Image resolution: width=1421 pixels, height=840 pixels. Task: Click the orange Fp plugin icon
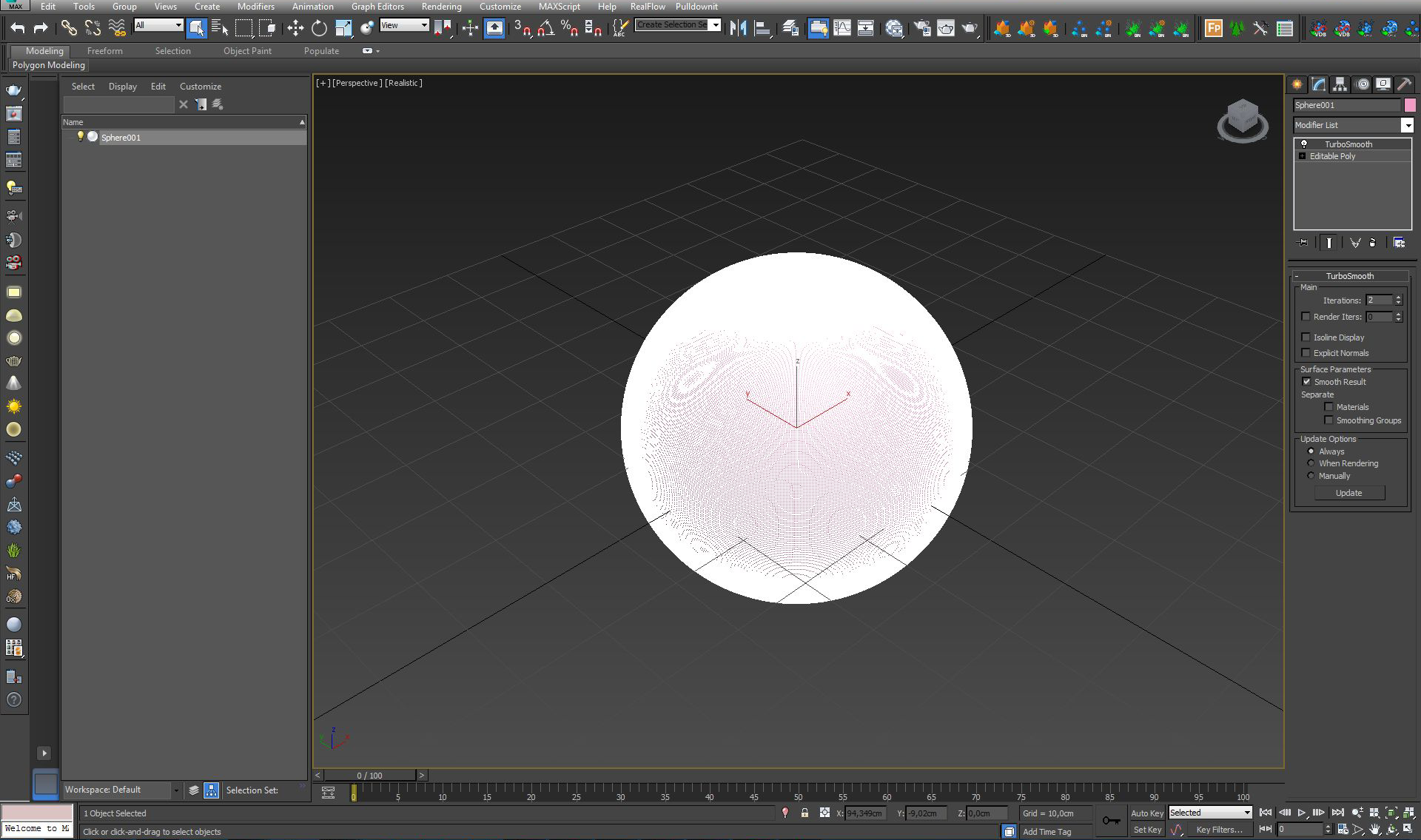(x=1214, y=28)
